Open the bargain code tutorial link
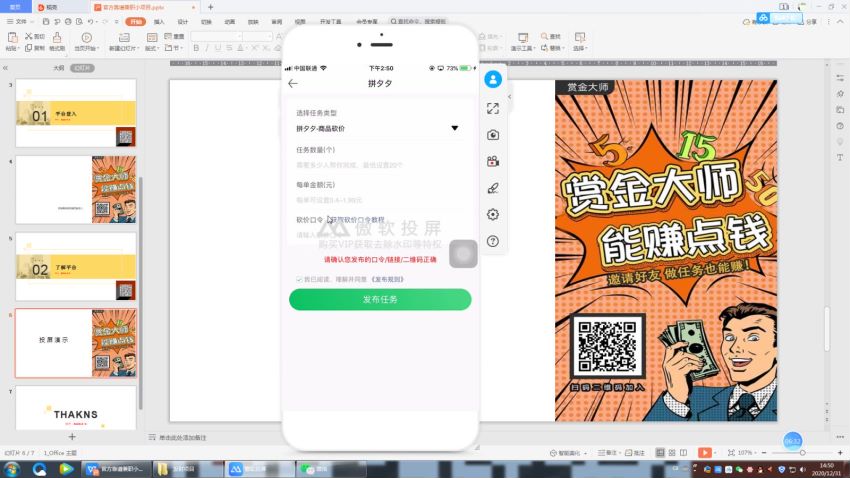Image resolution: width=850 pixels, height=478 pixels. 357,219
